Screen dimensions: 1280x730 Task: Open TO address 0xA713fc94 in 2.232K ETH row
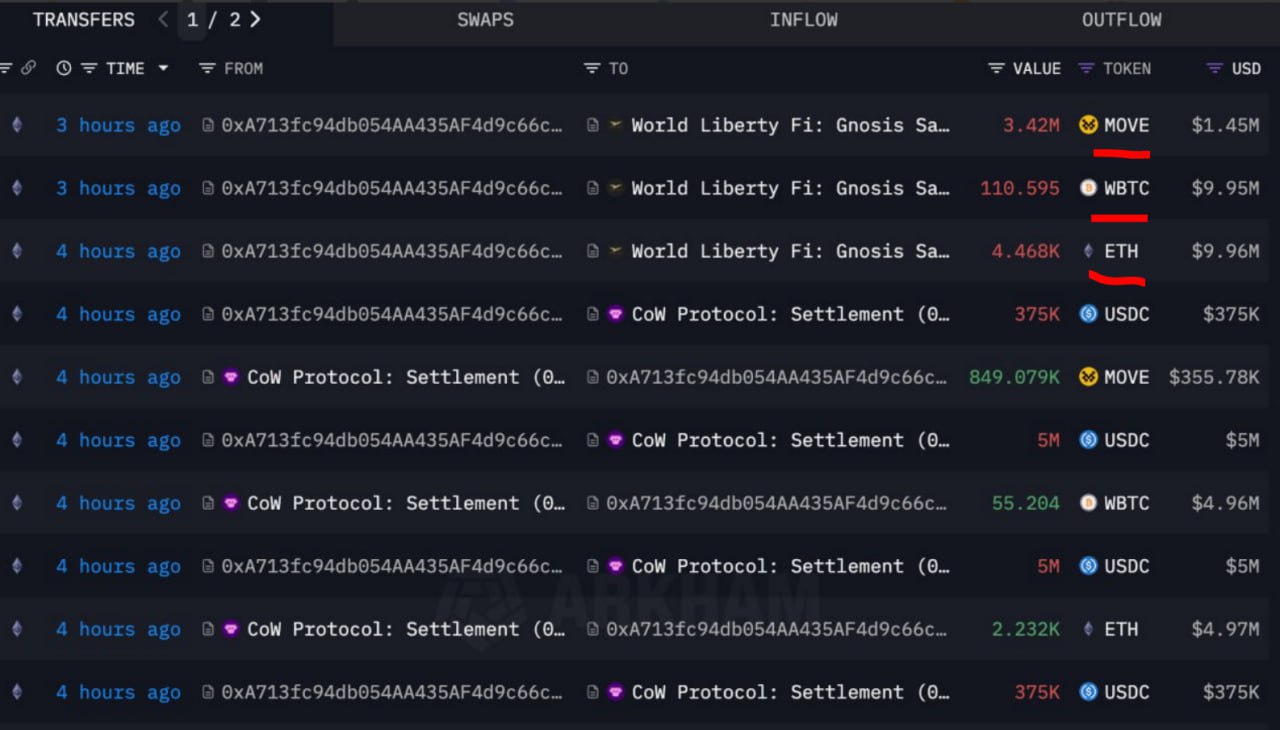(776, 629)
